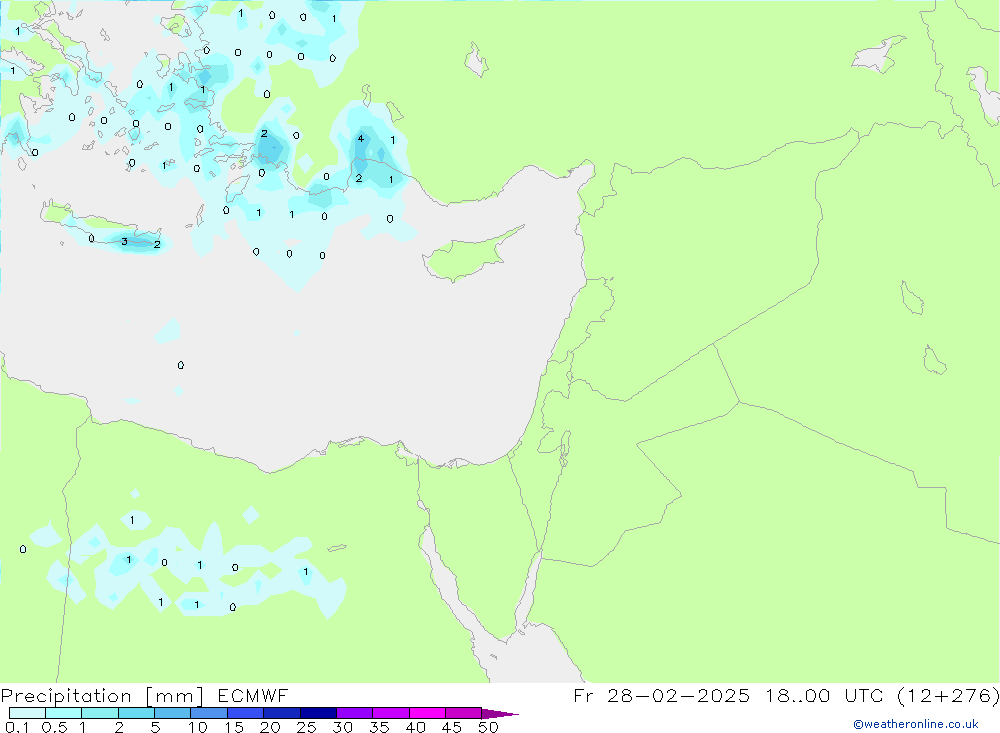Viewport: 1000px width, 733px height.
Task: Click the "3" precipitation value over Crete
Action: tap(124, 242)
